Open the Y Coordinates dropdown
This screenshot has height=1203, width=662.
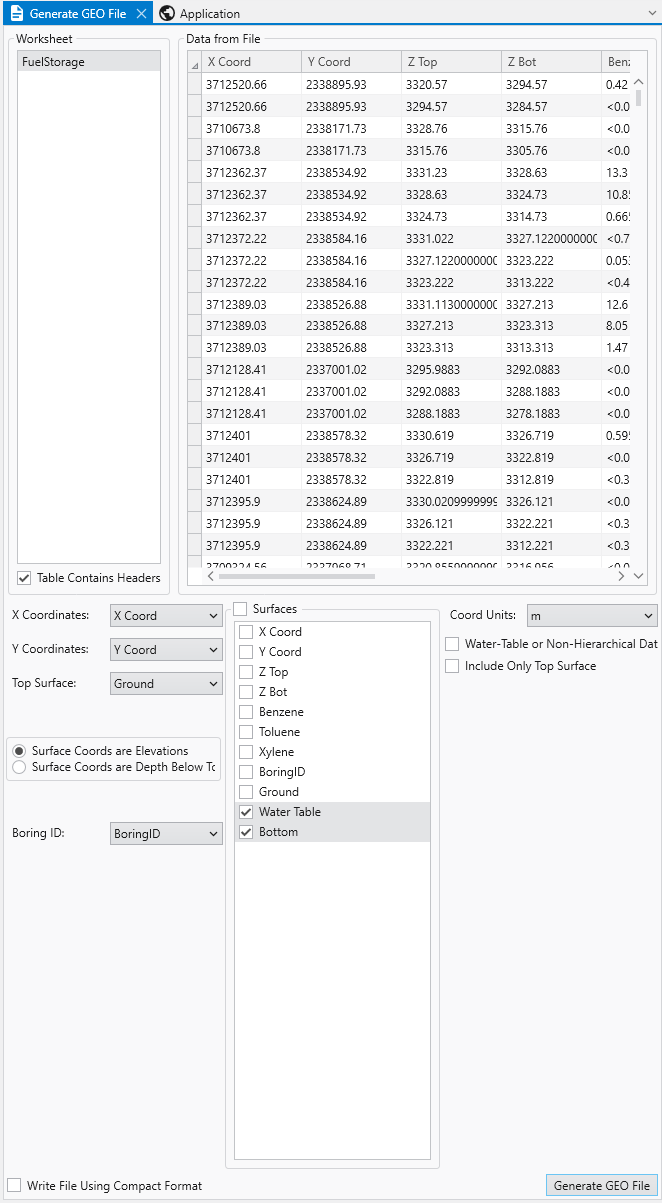(165, 650)
